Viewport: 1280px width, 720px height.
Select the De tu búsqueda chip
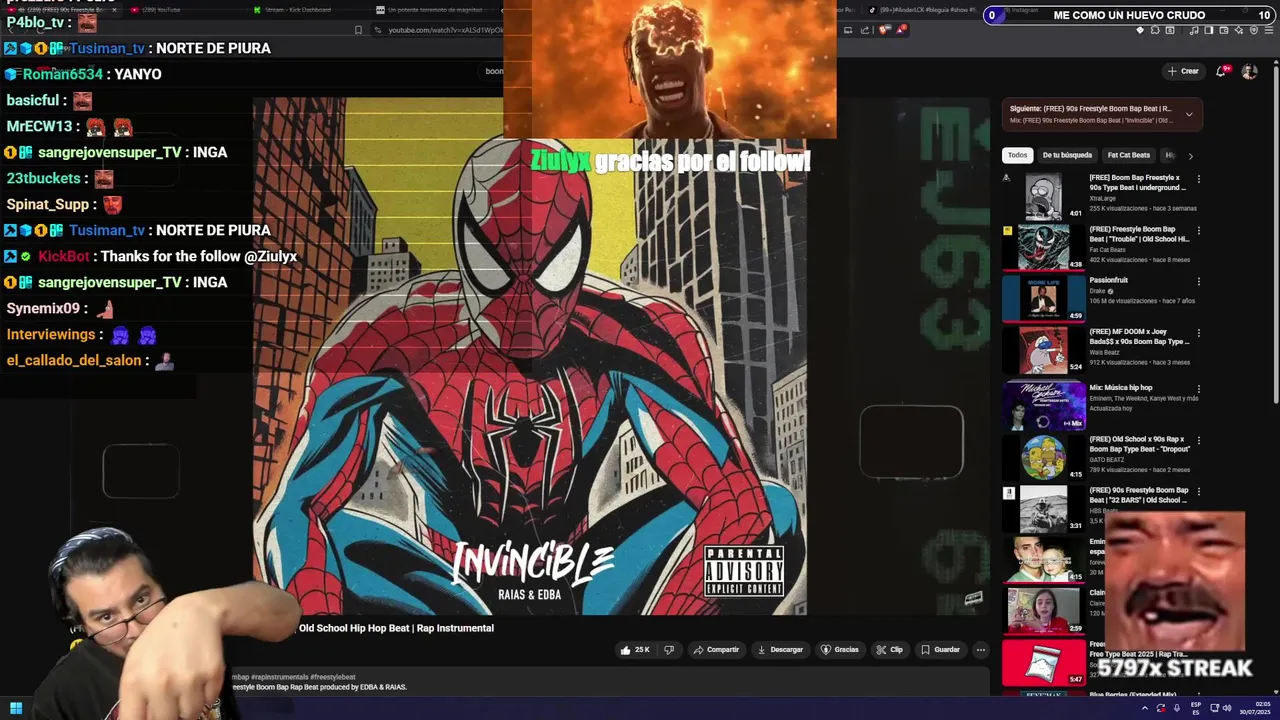click(x=1067, y=155)
